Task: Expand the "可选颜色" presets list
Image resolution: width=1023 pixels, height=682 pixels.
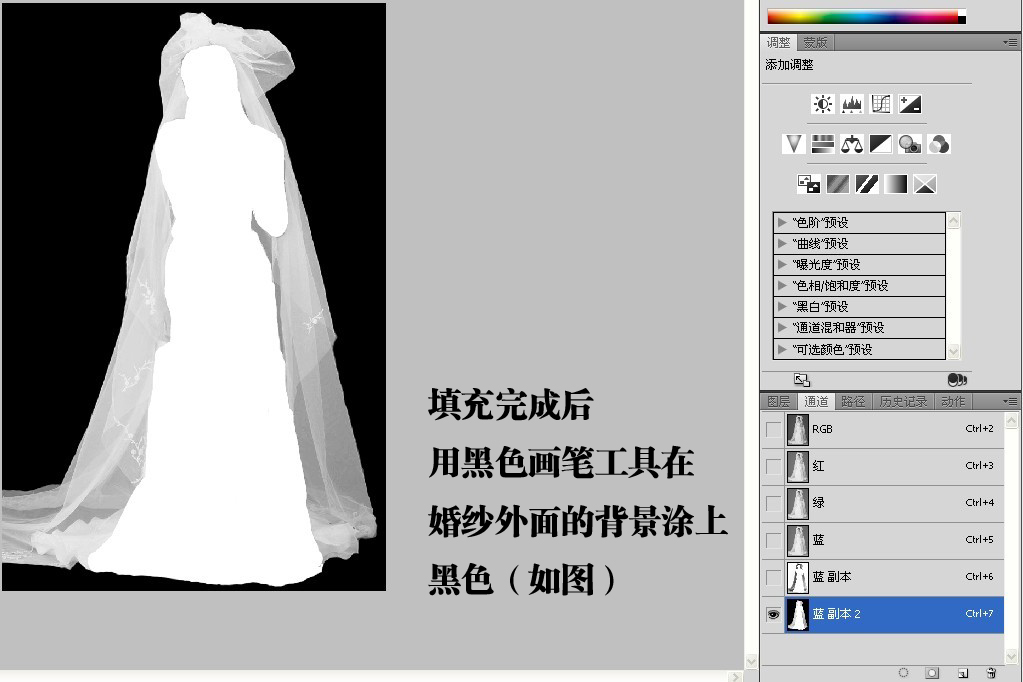Action: point(782,349)
